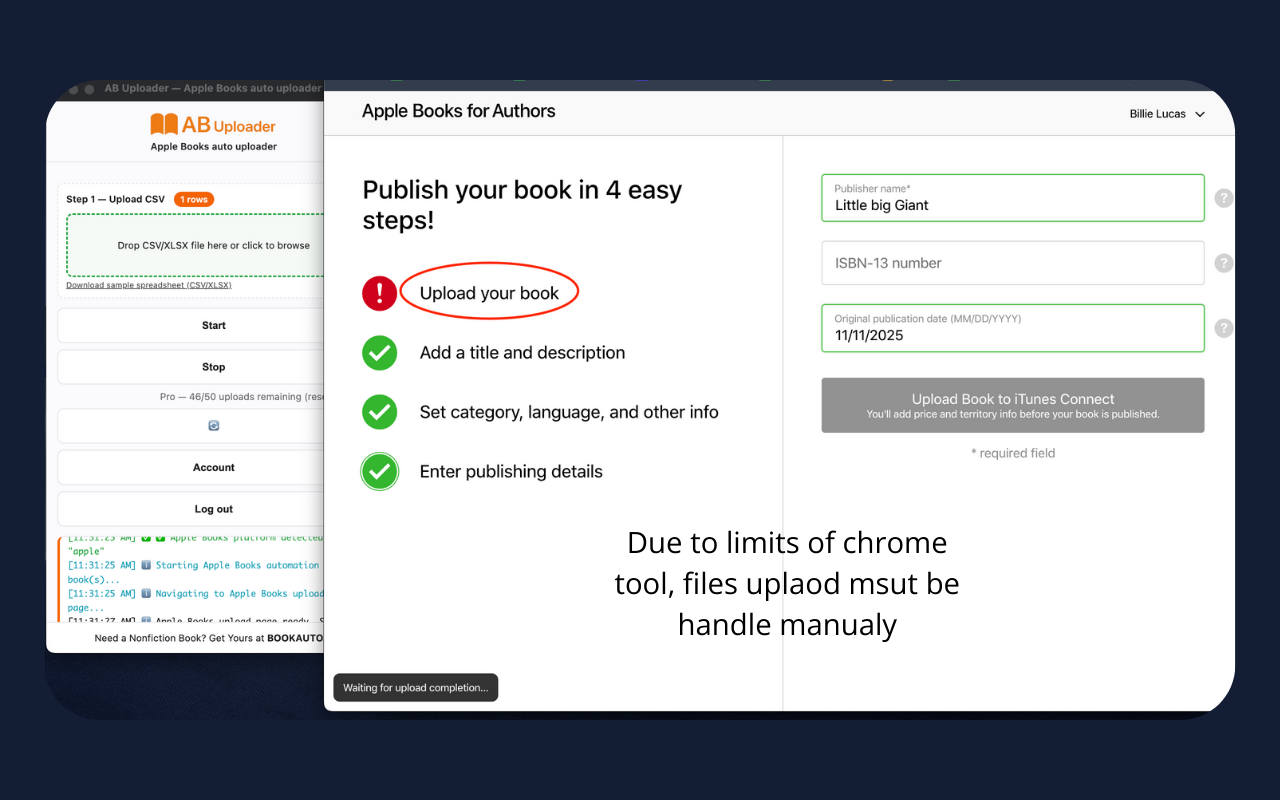Click the Stop button in AB Uploader
1280x800 pixels.
point(191,367)
